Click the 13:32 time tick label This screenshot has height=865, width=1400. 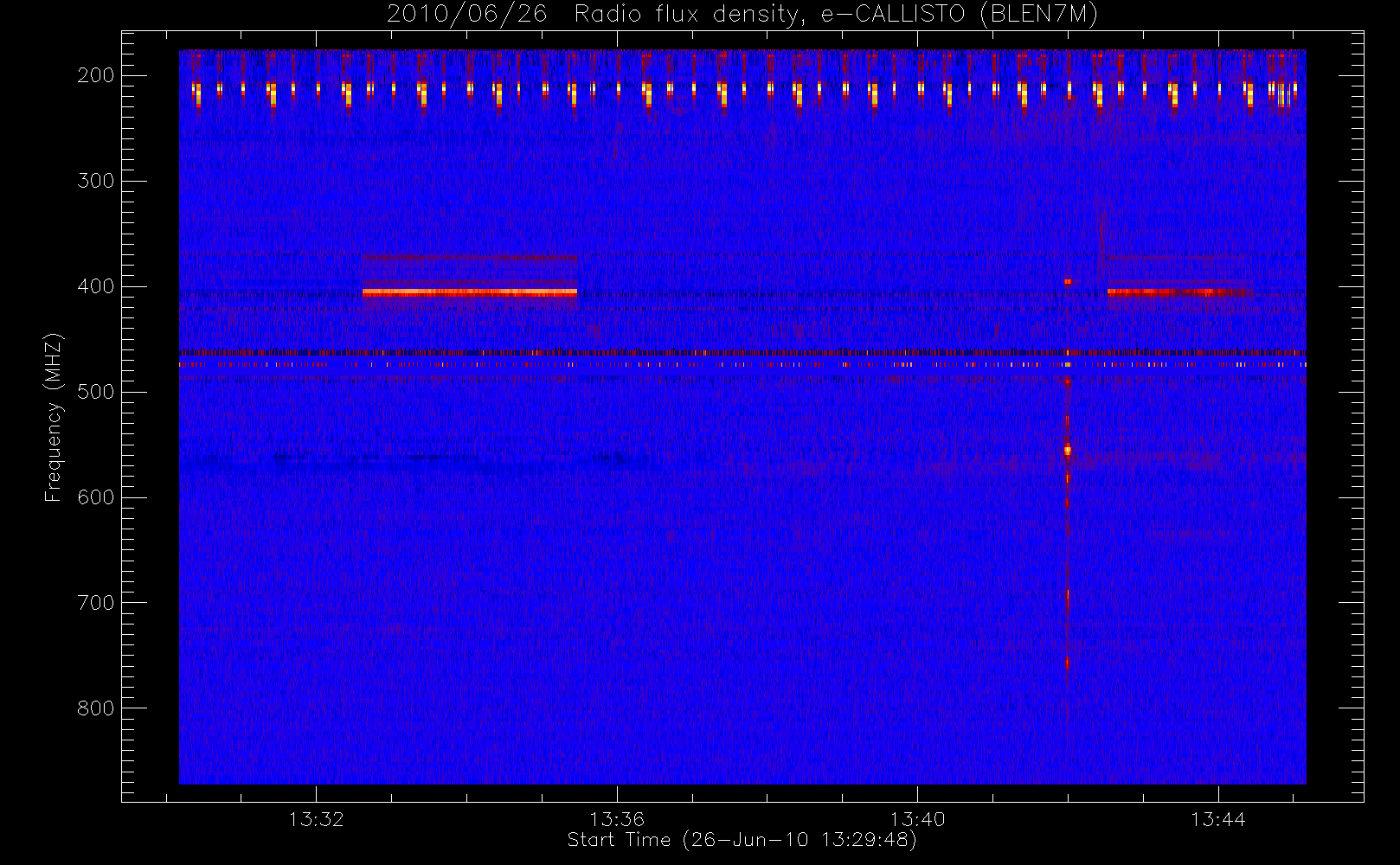click(x=316, y=818)
